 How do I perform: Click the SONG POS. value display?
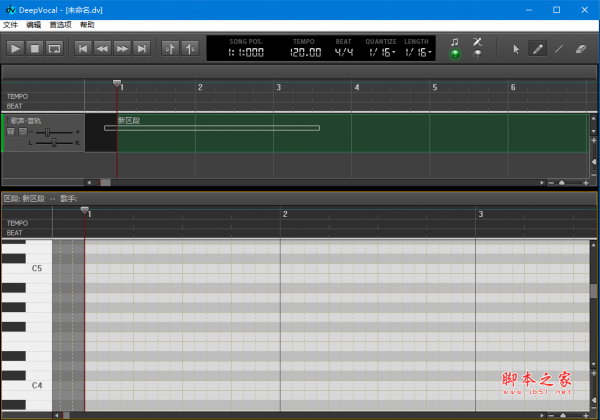[246, 52]
